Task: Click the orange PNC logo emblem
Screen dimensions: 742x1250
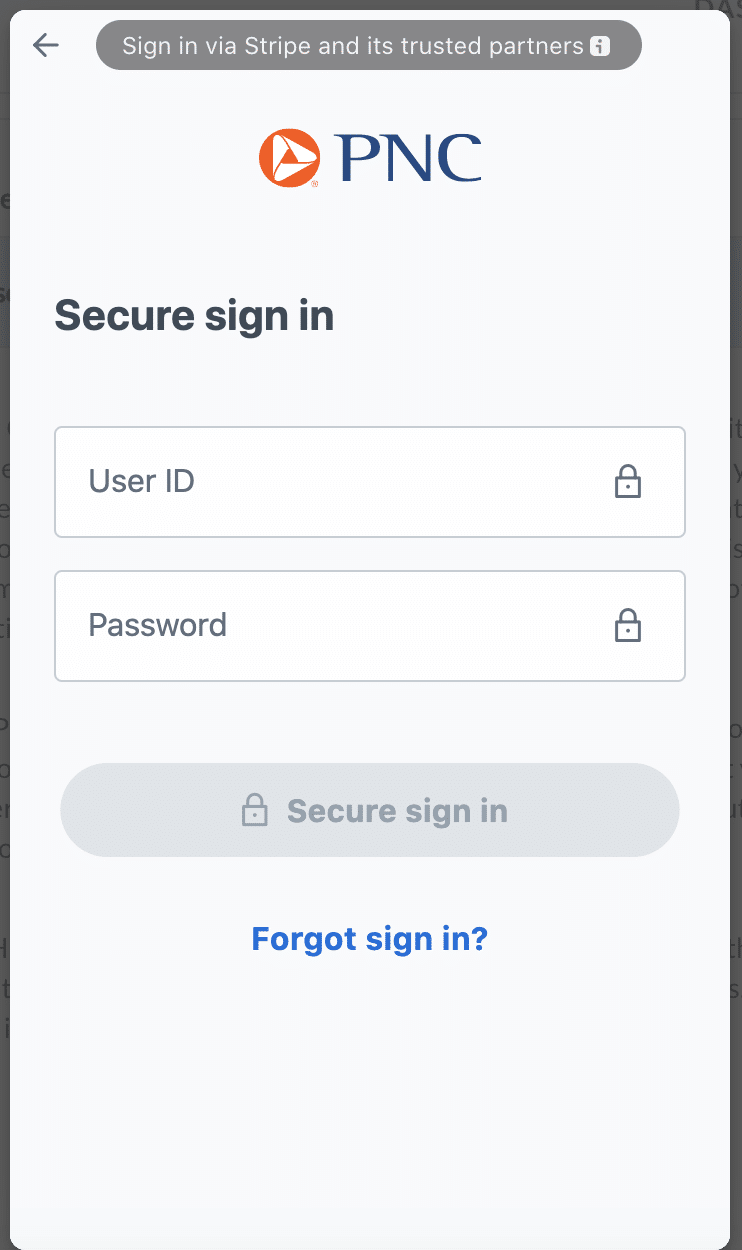Action: (x=289, y=158)
